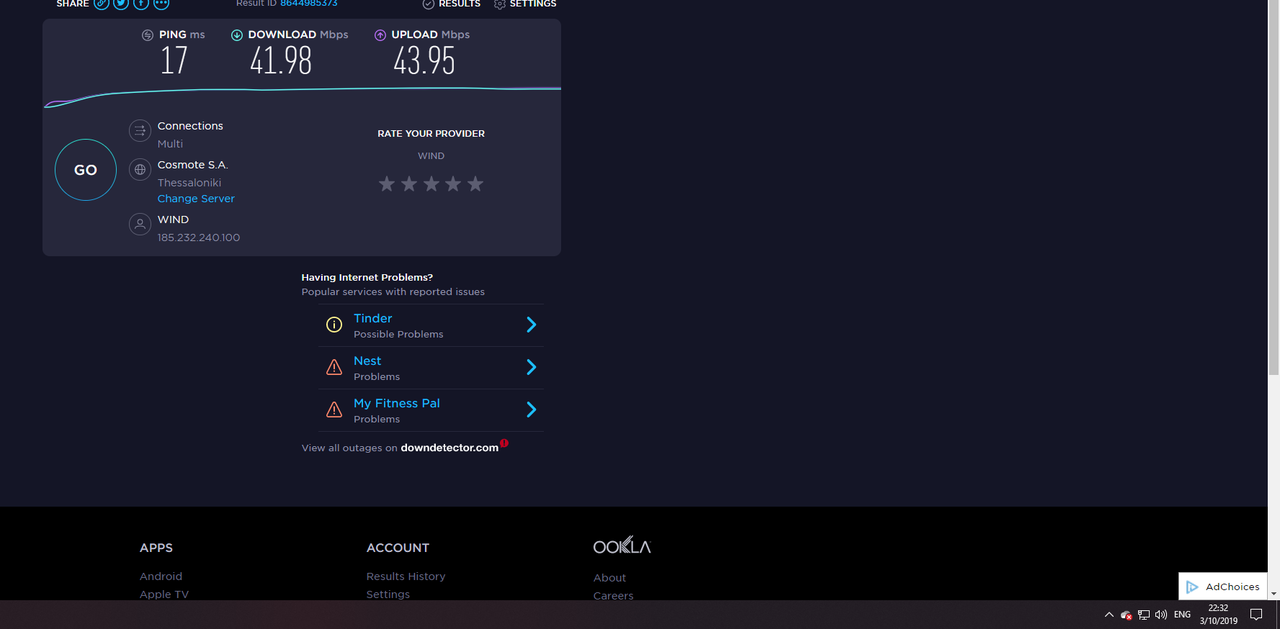Click the purple upload arrow icon
The width and height of the screenshot is (1280, 629).
[x=380, y=35]
